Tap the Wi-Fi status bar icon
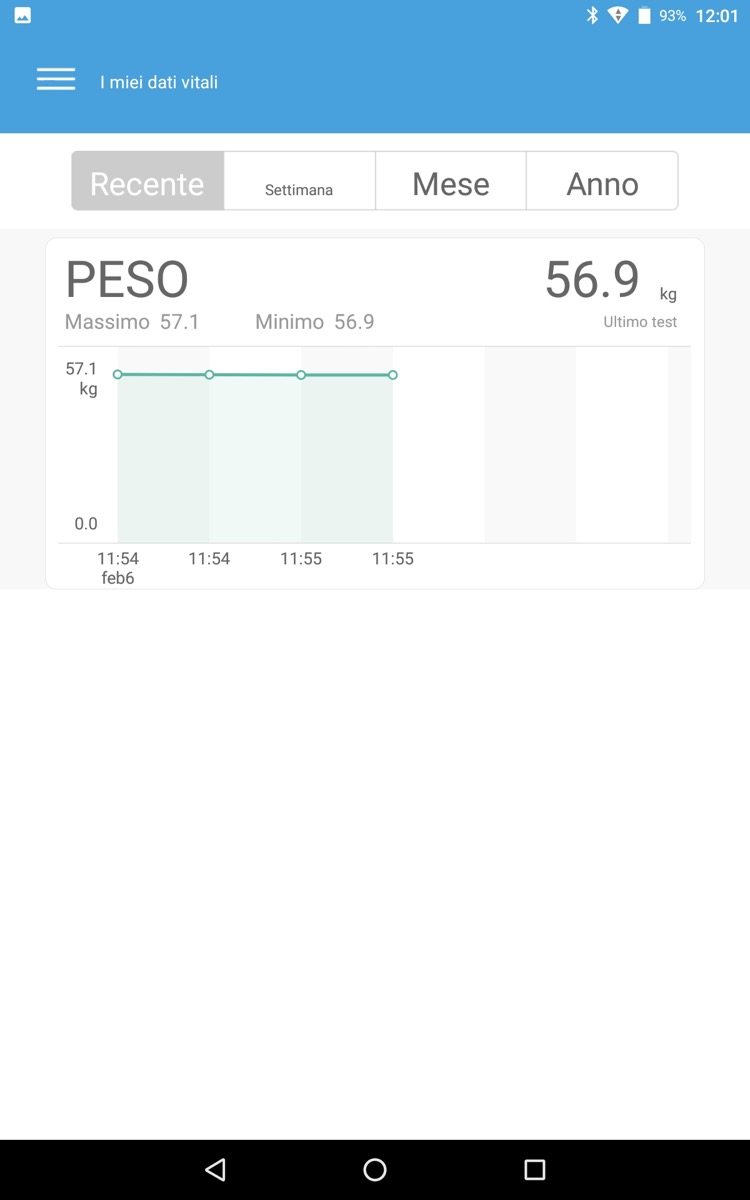Viewport: 750px width, 1200px height. coord(618,15)
